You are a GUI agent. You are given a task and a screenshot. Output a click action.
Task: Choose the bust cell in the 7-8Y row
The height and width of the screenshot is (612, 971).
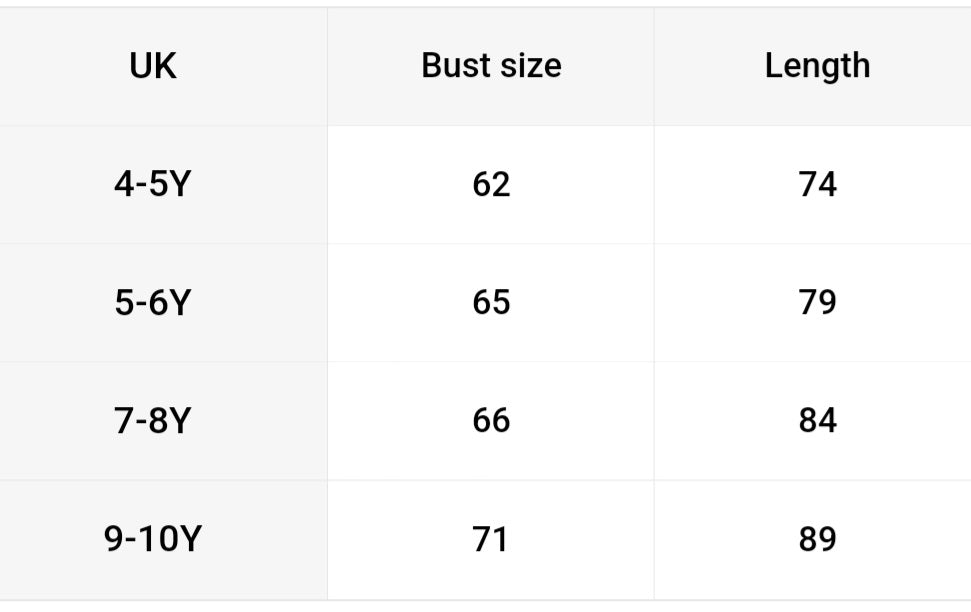491,421
